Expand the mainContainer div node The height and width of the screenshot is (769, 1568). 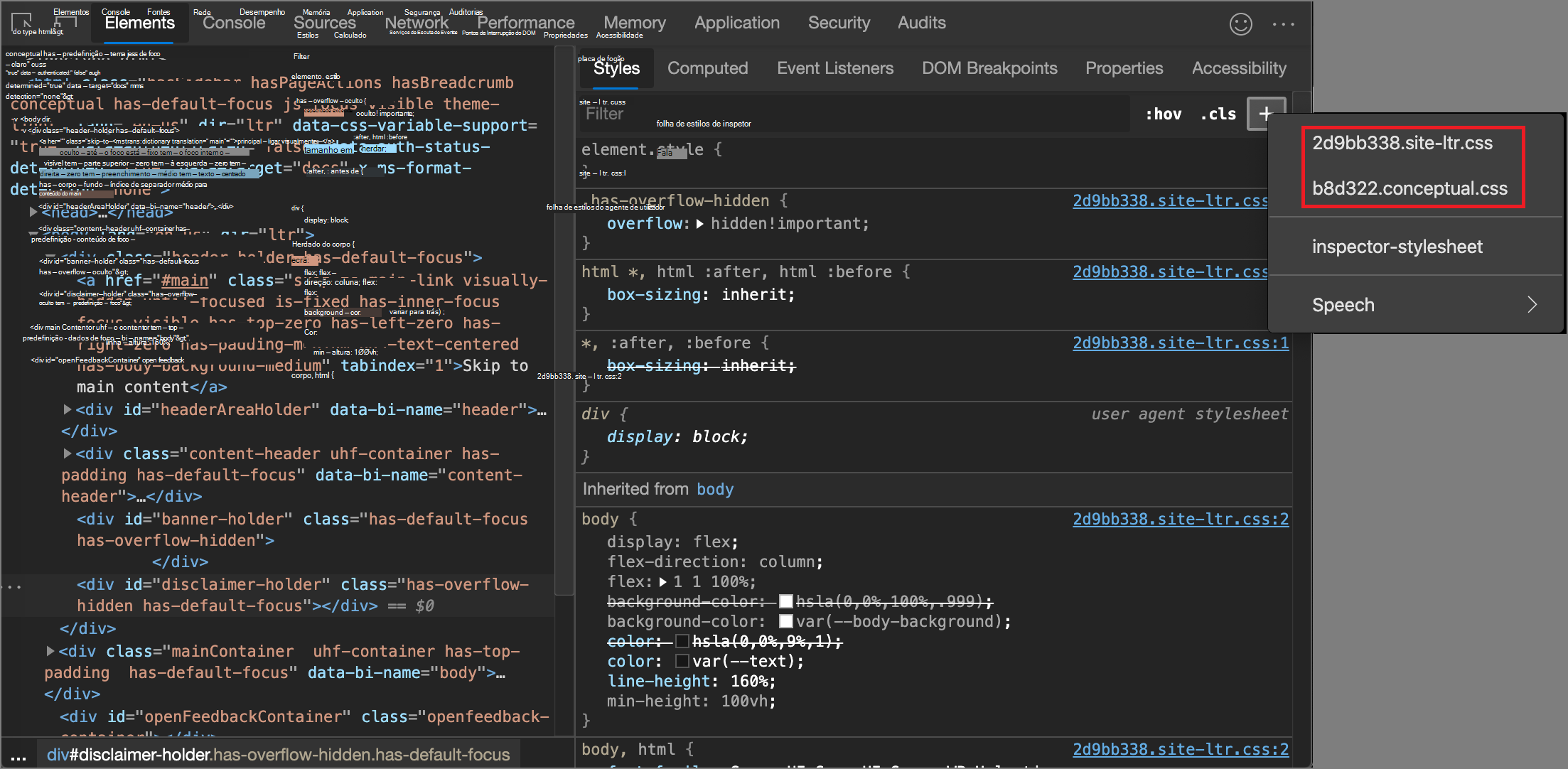click(x=50, y=651)
